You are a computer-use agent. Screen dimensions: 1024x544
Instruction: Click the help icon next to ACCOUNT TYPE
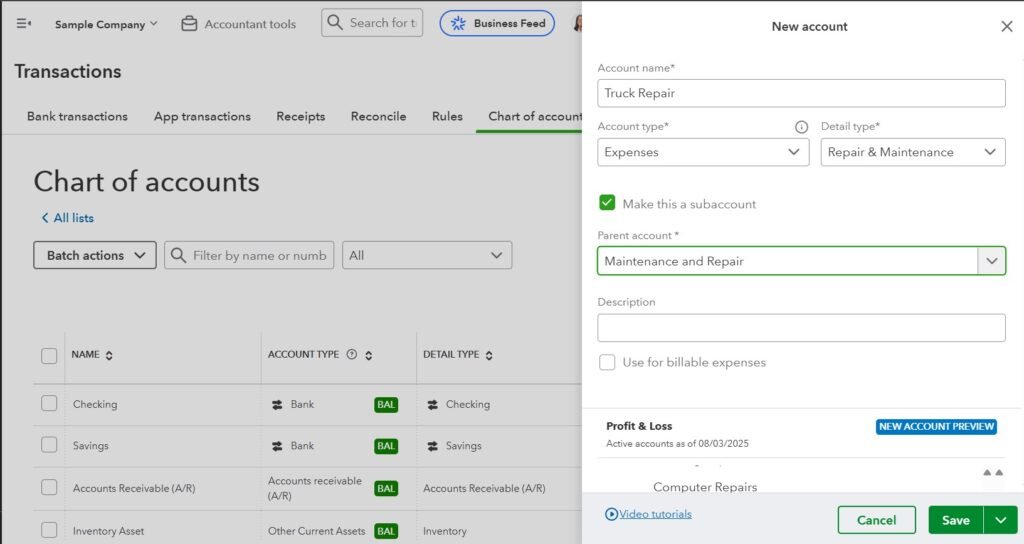pyautogui.click(x=351, y=355)
